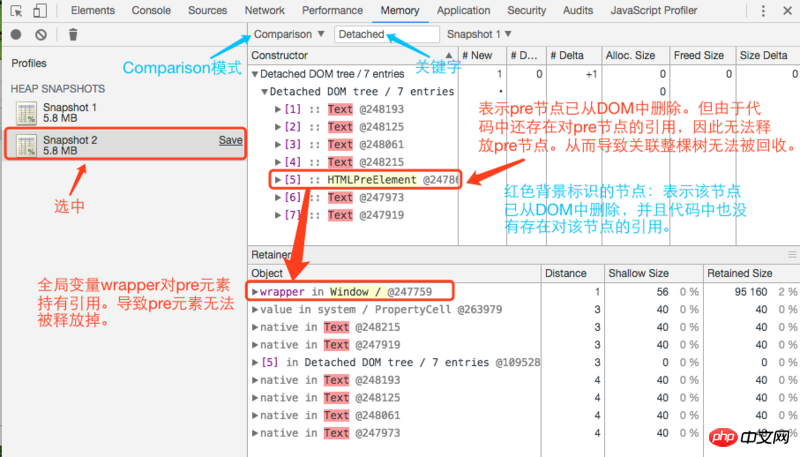Activate the inspect element cursor icon
Image resolution: width=800 pixels, height=457 pixels.
coord(16,11)
